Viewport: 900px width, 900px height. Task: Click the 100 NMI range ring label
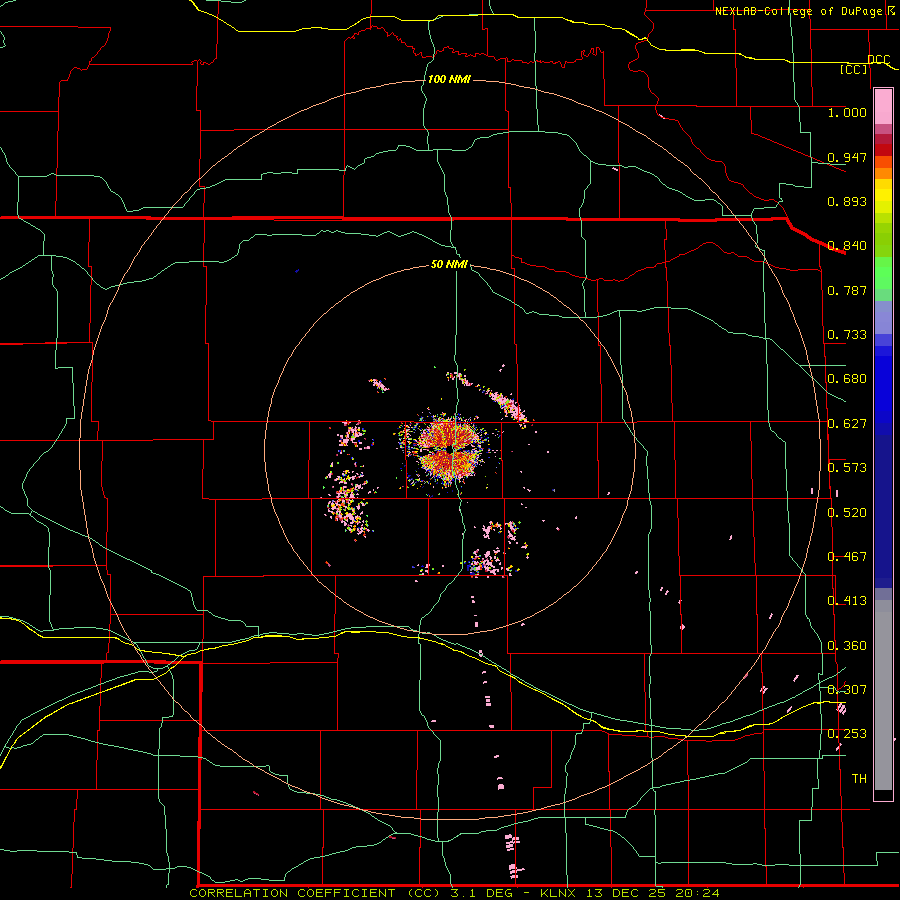tap(449, 79)
